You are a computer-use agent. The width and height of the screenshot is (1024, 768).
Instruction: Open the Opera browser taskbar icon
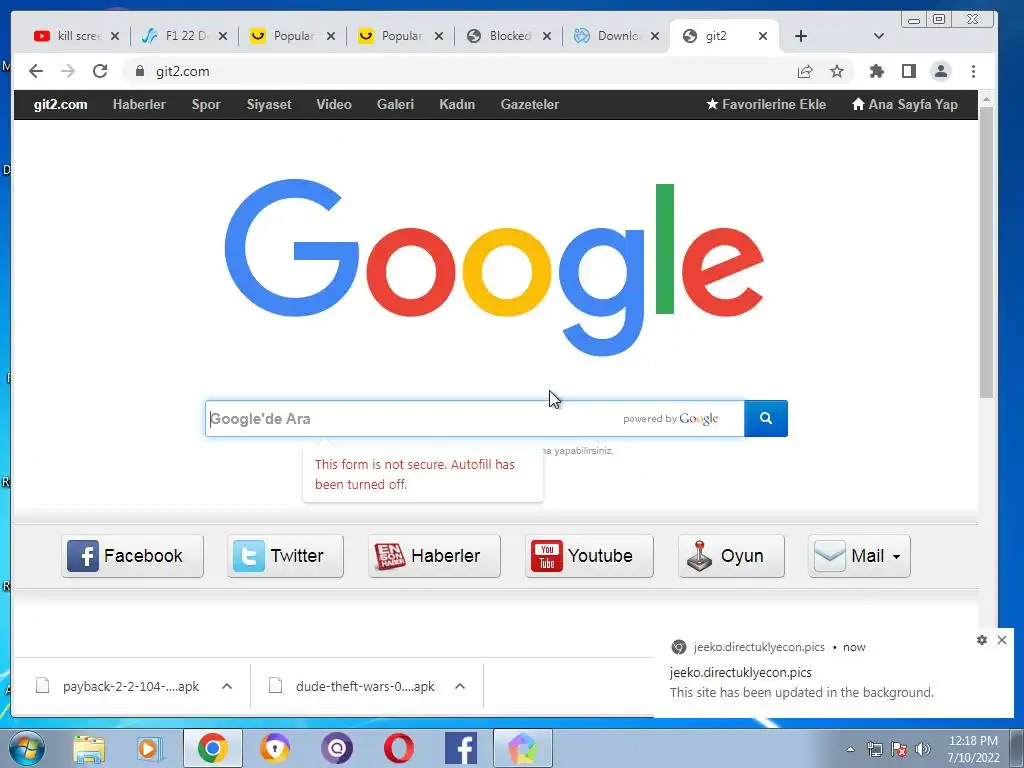[398, 748]
